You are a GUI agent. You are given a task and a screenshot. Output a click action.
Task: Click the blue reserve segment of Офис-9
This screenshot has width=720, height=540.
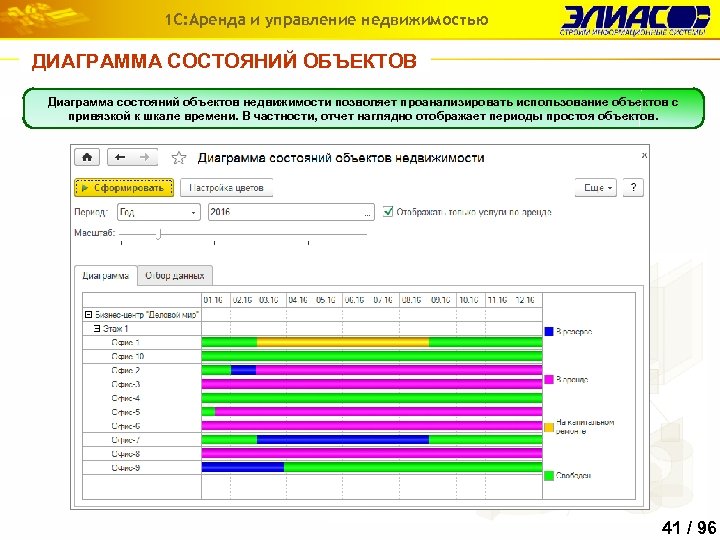click(x=243, y=467)
